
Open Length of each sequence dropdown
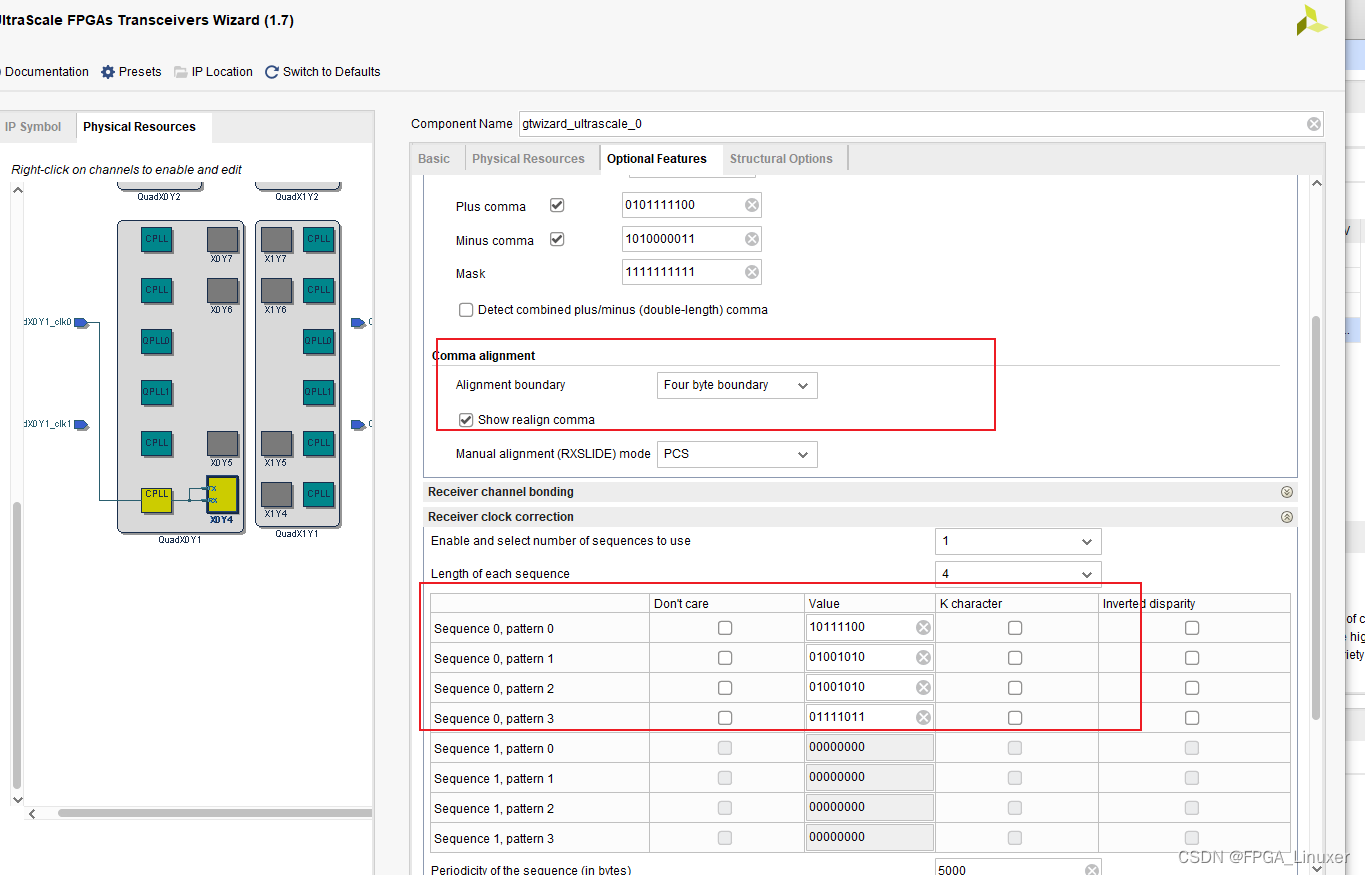pos(1018,574)
